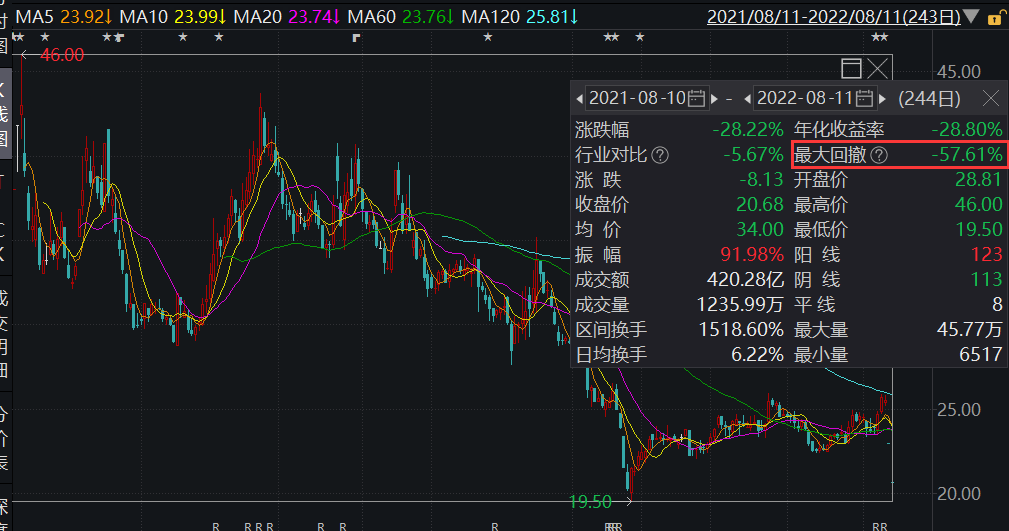Click the 阳线 count 123
The width and height of the screenshot is (1009, 531).
[x=987, y=255]
